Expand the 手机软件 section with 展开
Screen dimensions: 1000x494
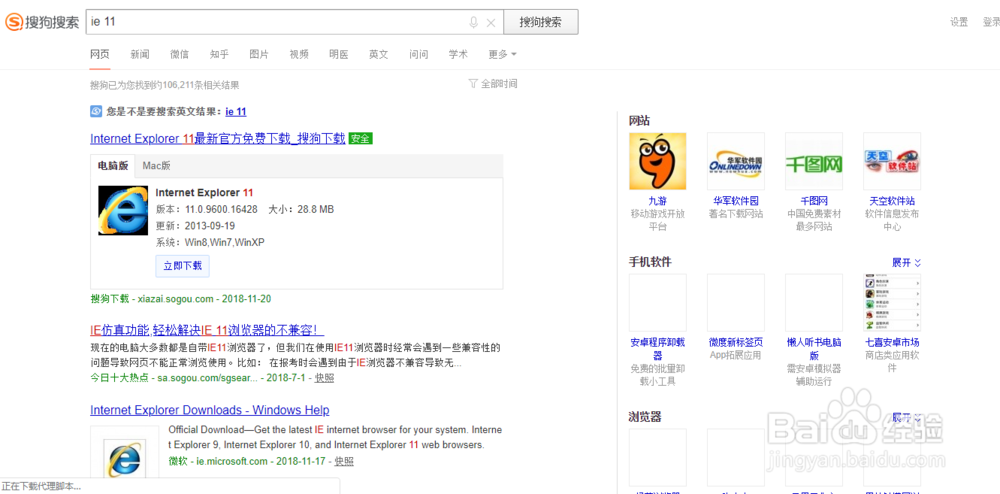tap(906, 262)
